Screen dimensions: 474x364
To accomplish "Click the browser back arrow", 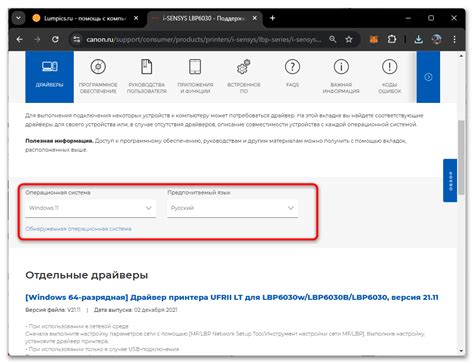I will 19,39.
